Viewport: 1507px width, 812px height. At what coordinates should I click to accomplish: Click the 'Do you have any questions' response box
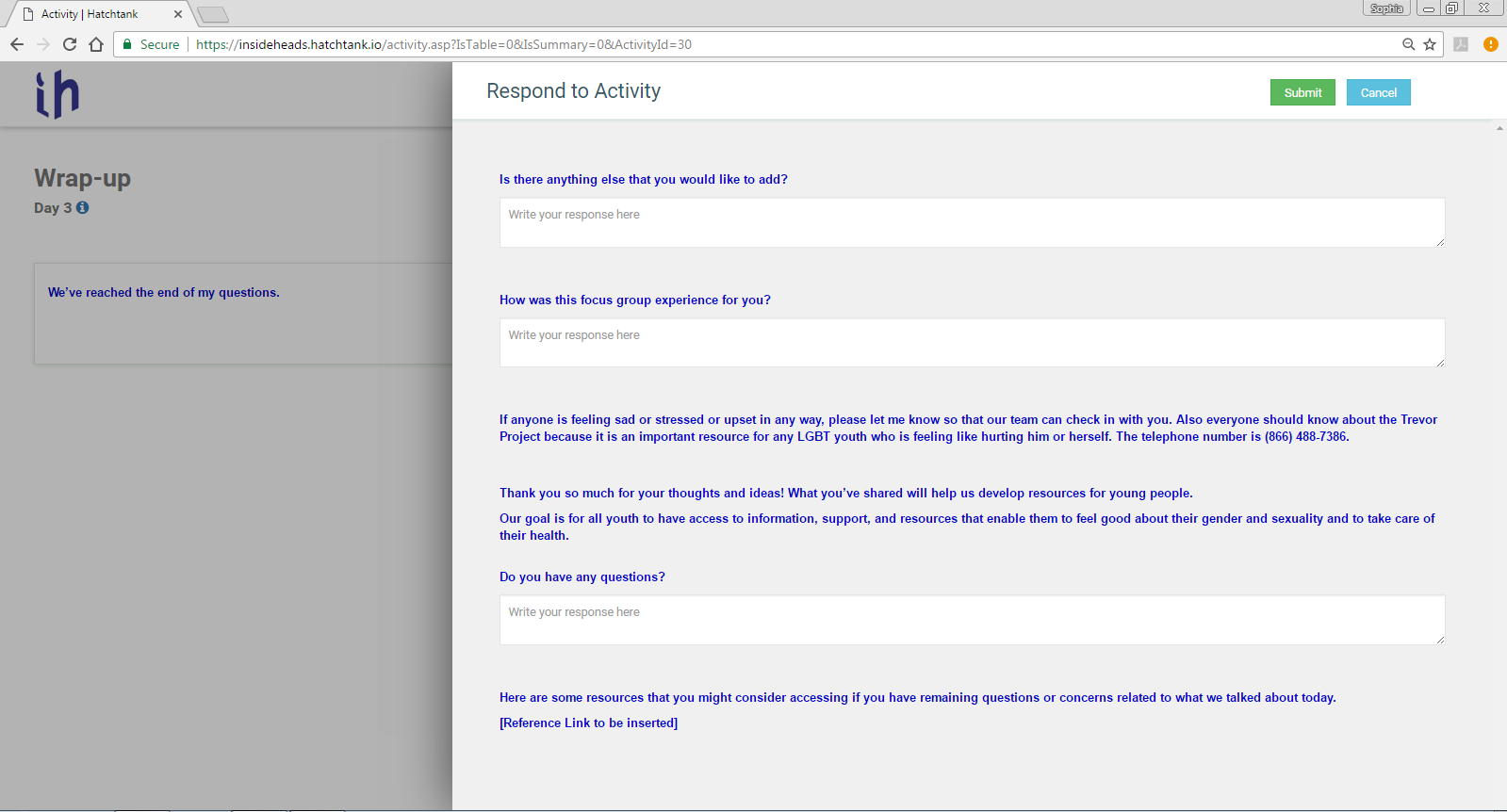tap(972, 620)
